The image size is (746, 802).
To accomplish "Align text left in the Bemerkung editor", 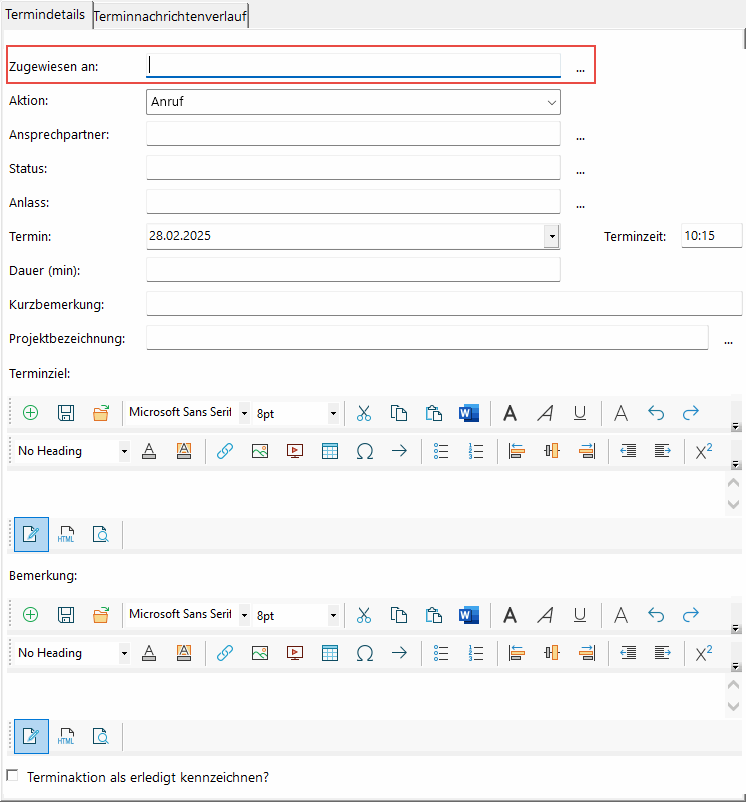I will pyautogui.click(x=517, y=653).
